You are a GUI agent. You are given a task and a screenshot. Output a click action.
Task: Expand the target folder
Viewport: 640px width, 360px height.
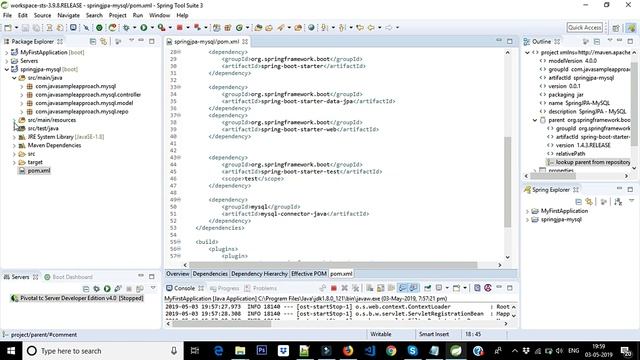pos(14,162)
